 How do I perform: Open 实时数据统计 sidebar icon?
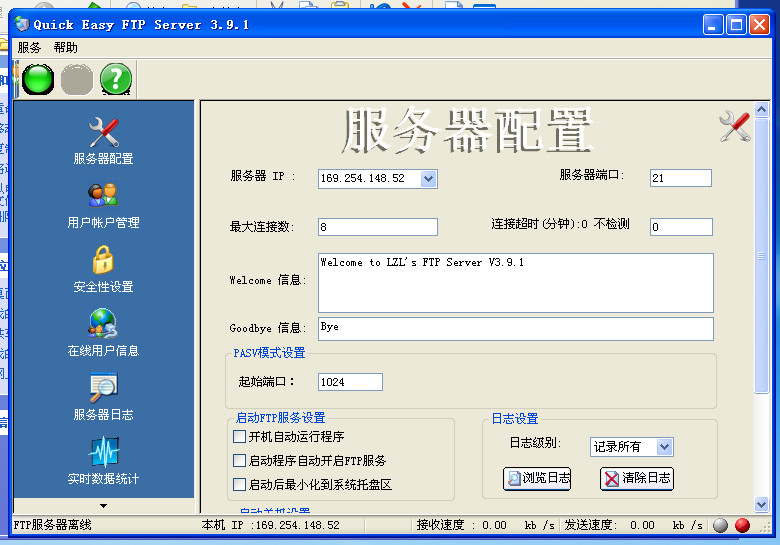tap(103, 460)
